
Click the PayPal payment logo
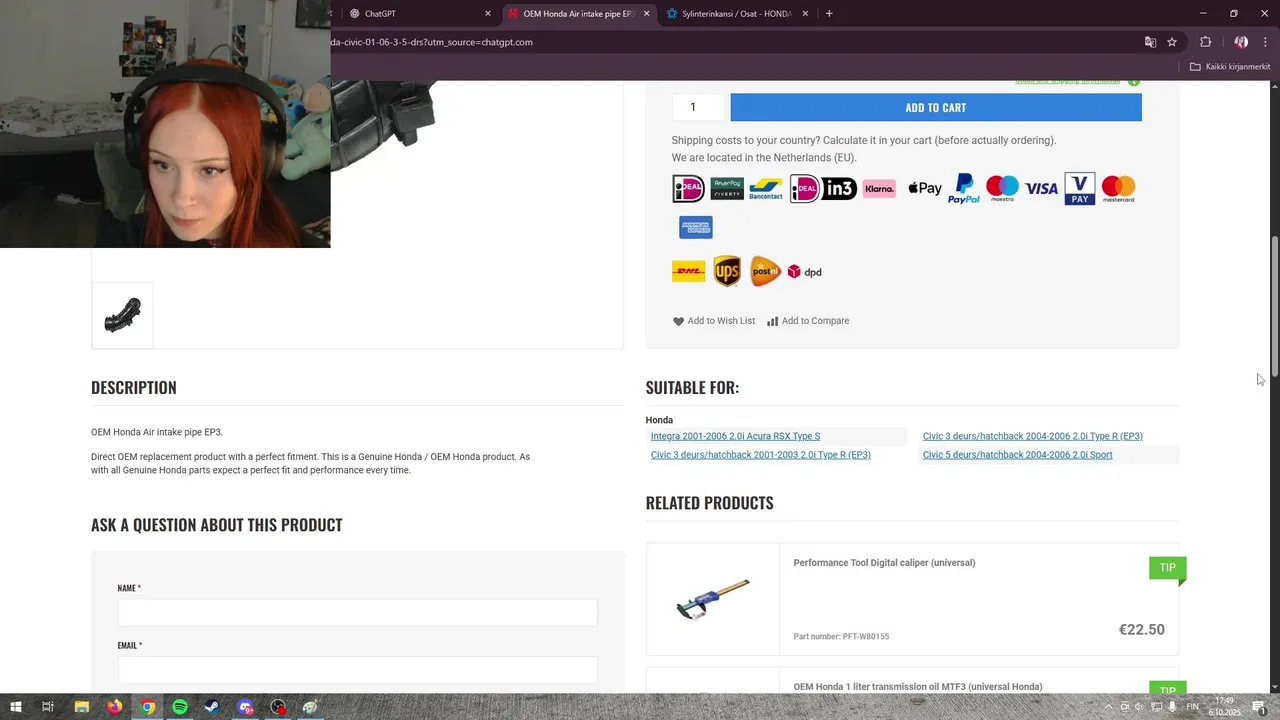pyautogui.click(x=964, y=188)
